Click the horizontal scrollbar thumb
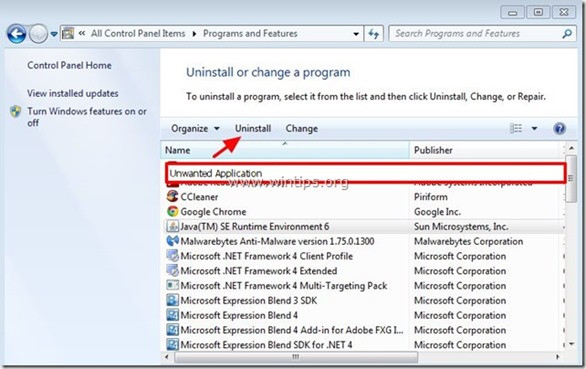 pyautogui.click(x=296, y=357)
